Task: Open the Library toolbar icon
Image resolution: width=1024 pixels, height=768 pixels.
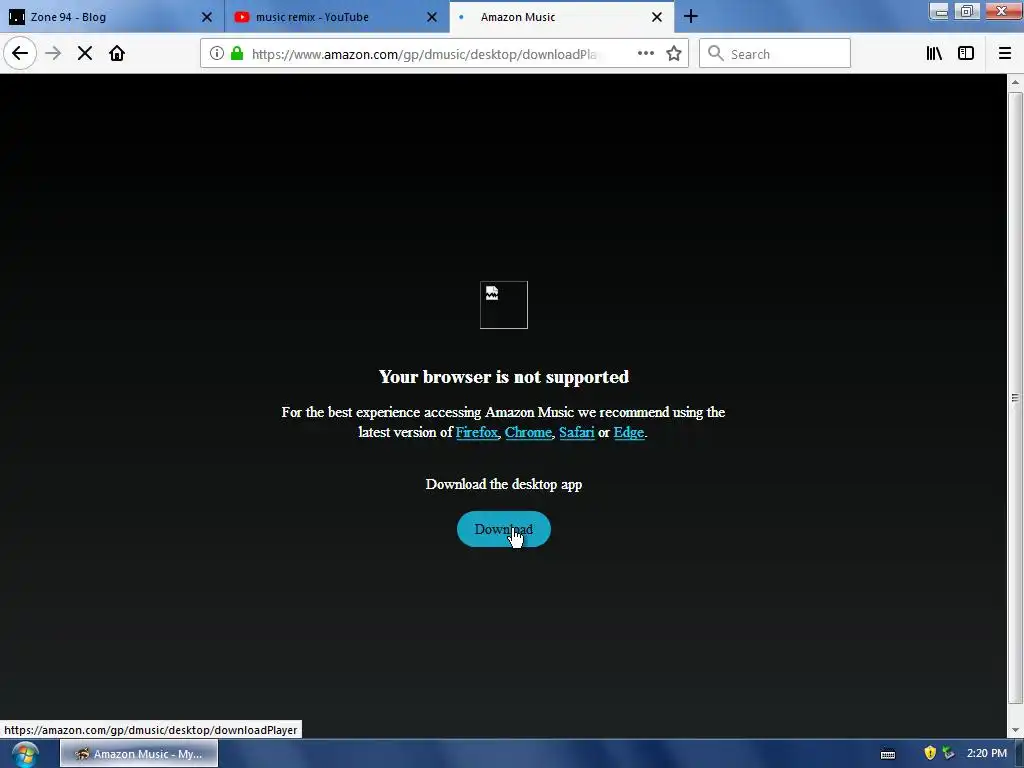Action: point(934,54)
